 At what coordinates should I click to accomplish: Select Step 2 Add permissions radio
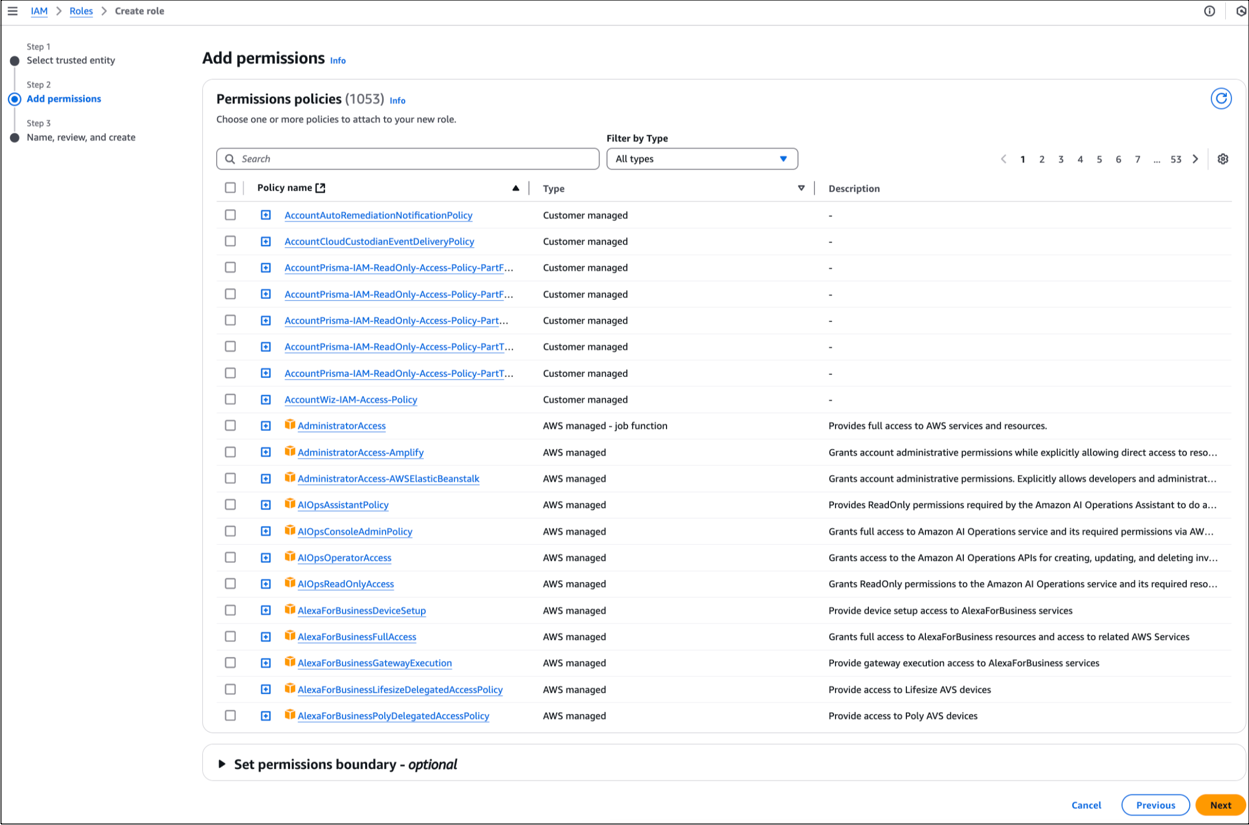(14, 99)
